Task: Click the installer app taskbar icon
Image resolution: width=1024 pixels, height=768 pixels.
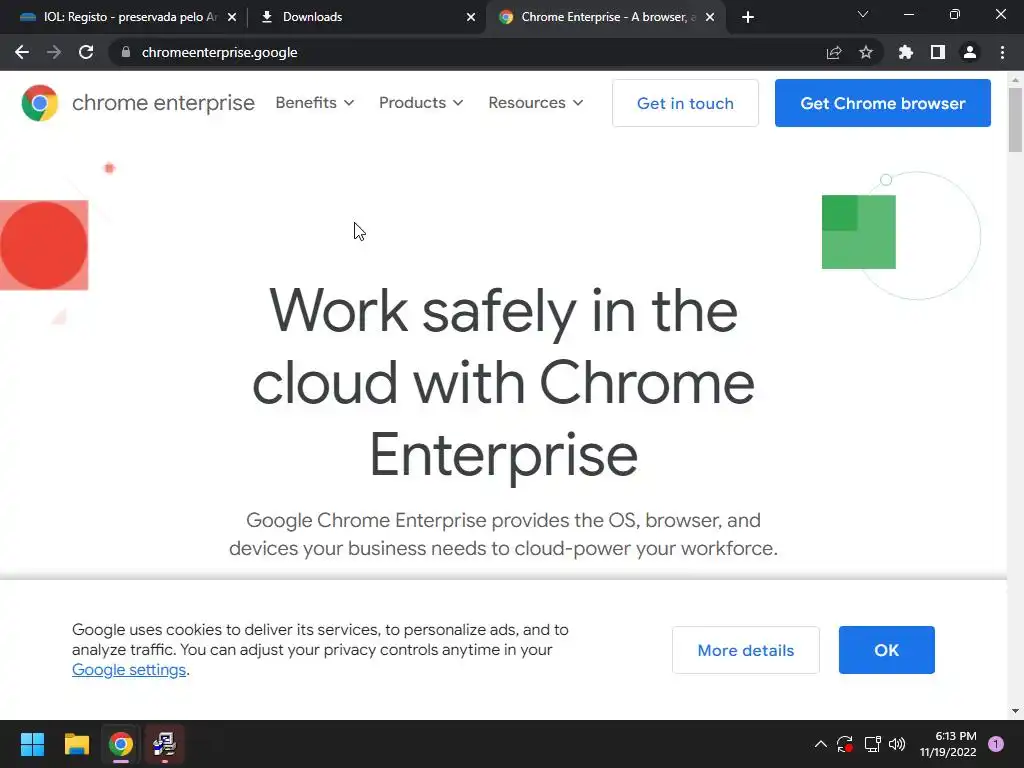Action: click(x=165, y=744)
